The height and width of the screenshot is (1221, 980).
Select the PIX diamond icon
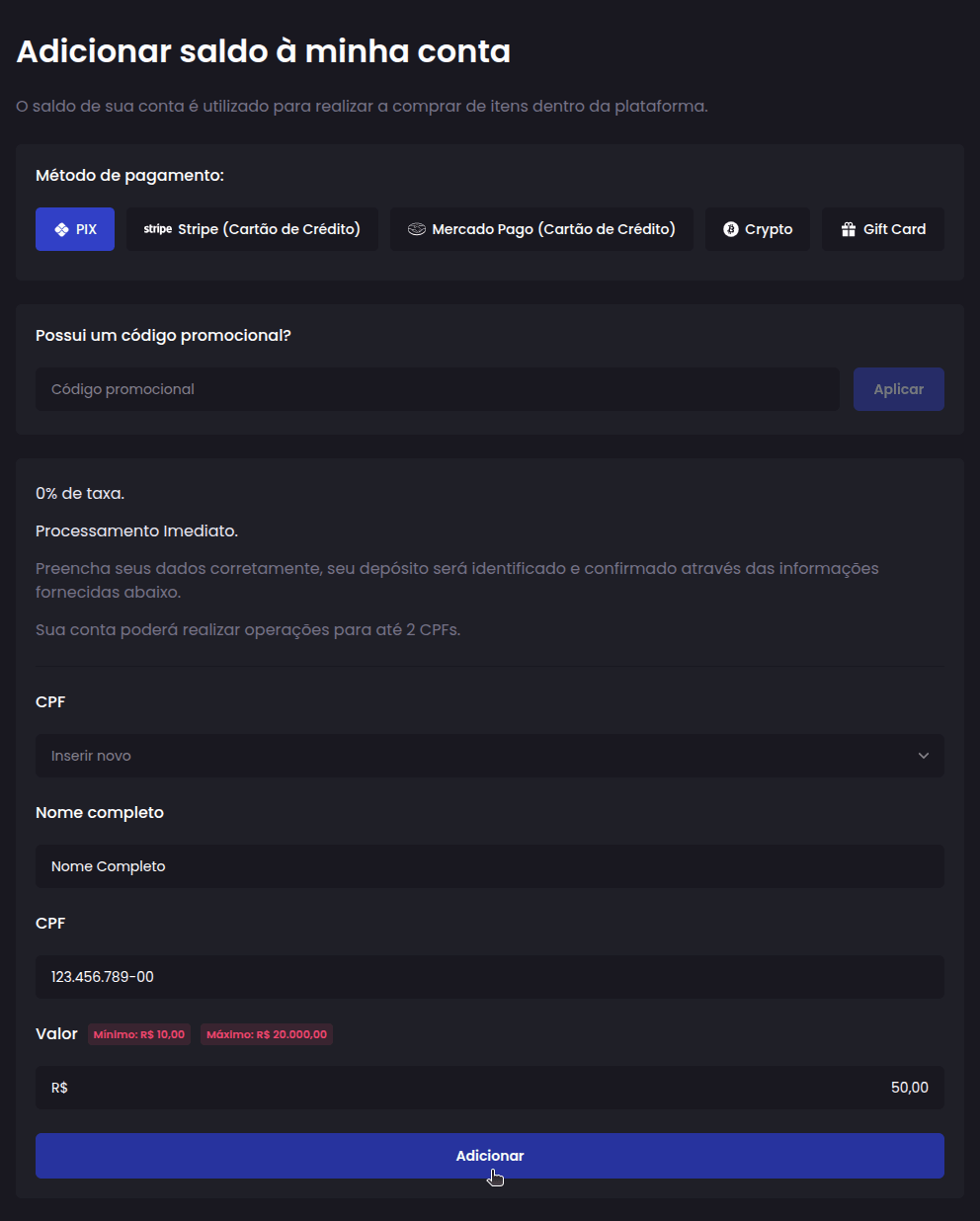pyautogui.click(x=60, y=228)
